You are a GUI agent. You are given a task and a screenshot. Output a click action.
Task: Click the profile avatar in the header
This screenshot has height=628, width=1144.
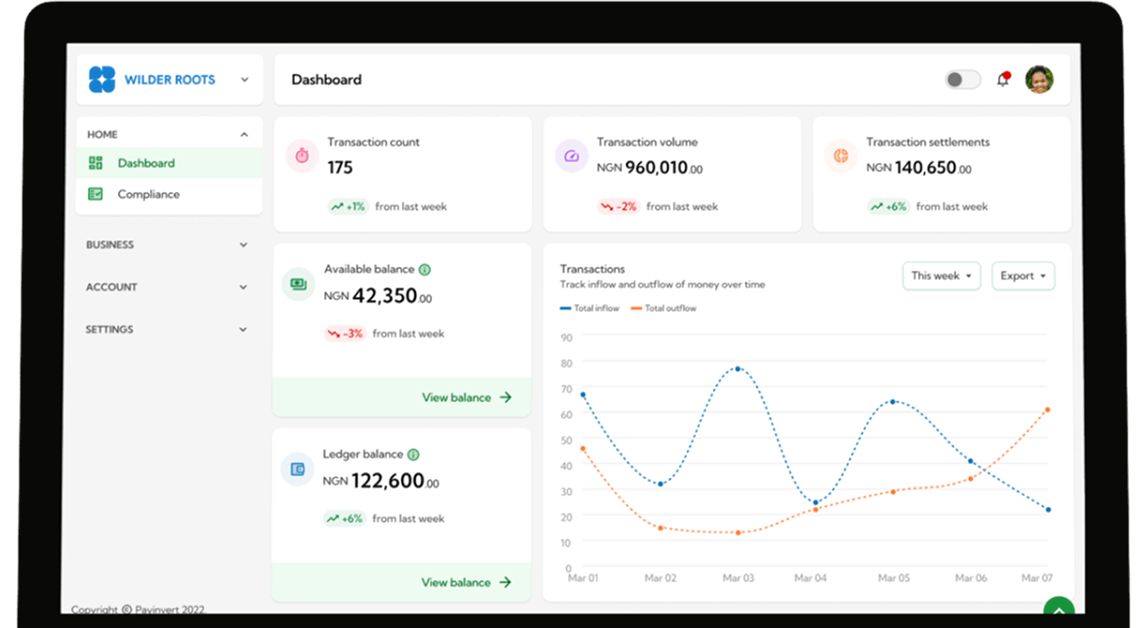click(x=1038, y=79)
